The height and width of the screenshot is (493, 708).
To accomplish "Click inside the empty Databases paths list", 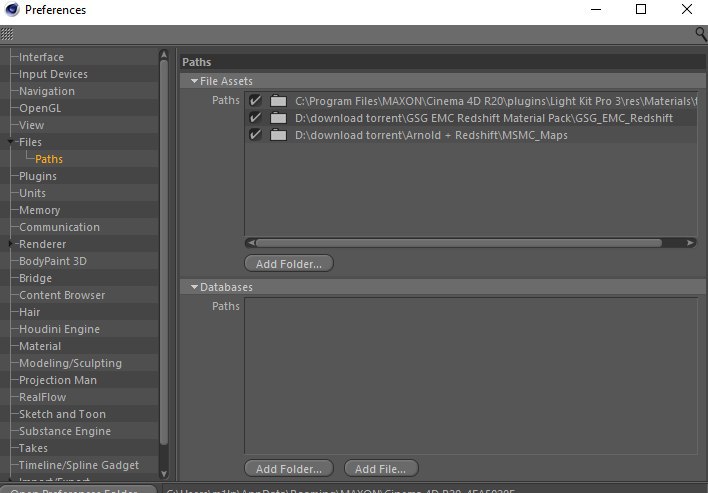I will (x=471, y=376).
